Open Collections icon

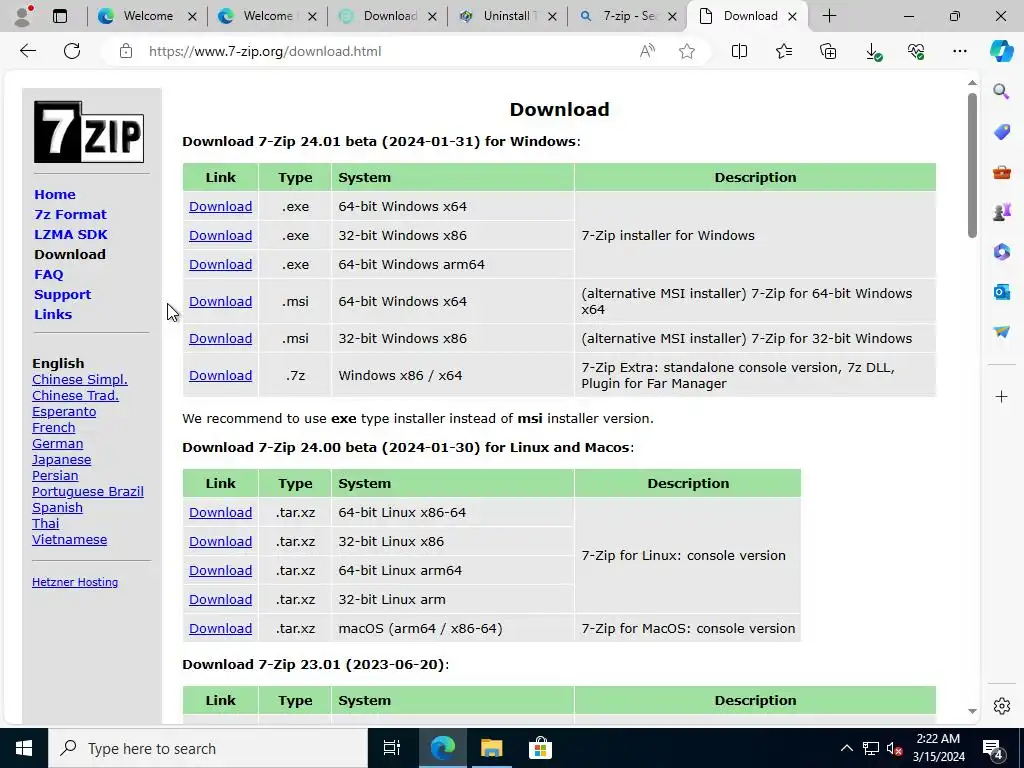828,51
